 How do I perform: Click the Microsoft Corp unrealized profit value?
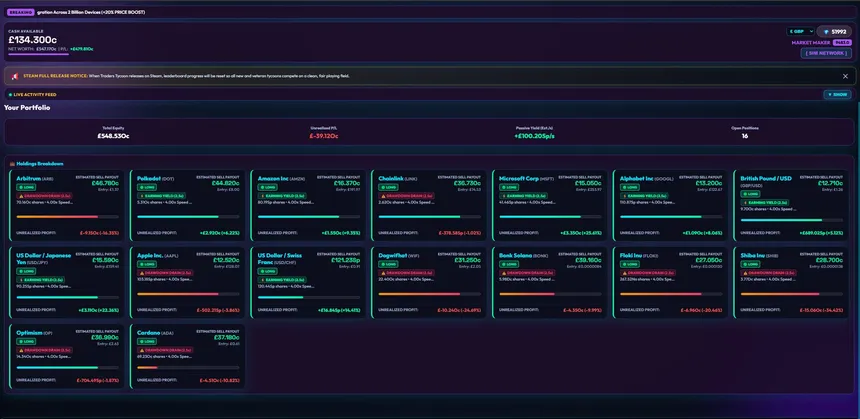(x=580, y=233)
